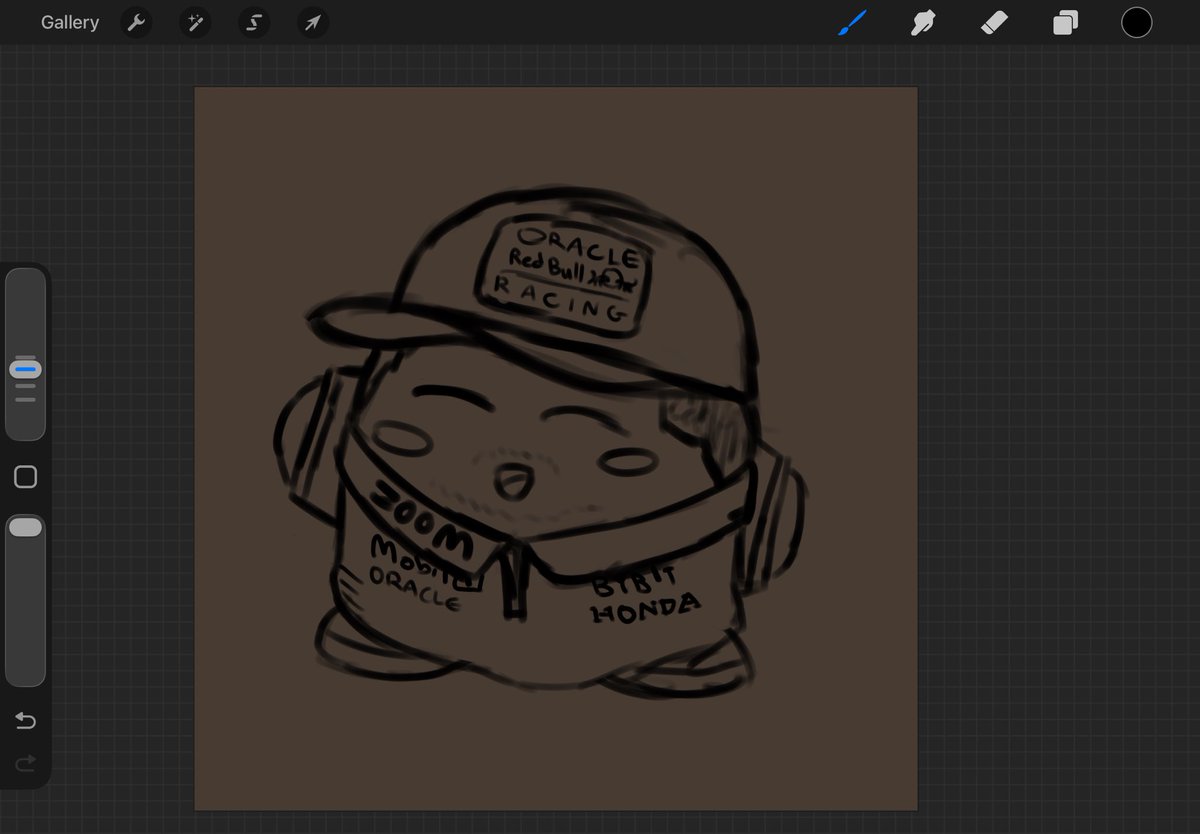Return to the Gallery
The height and width of the screenshot is (834, 1200).
(x=70, y=22)
